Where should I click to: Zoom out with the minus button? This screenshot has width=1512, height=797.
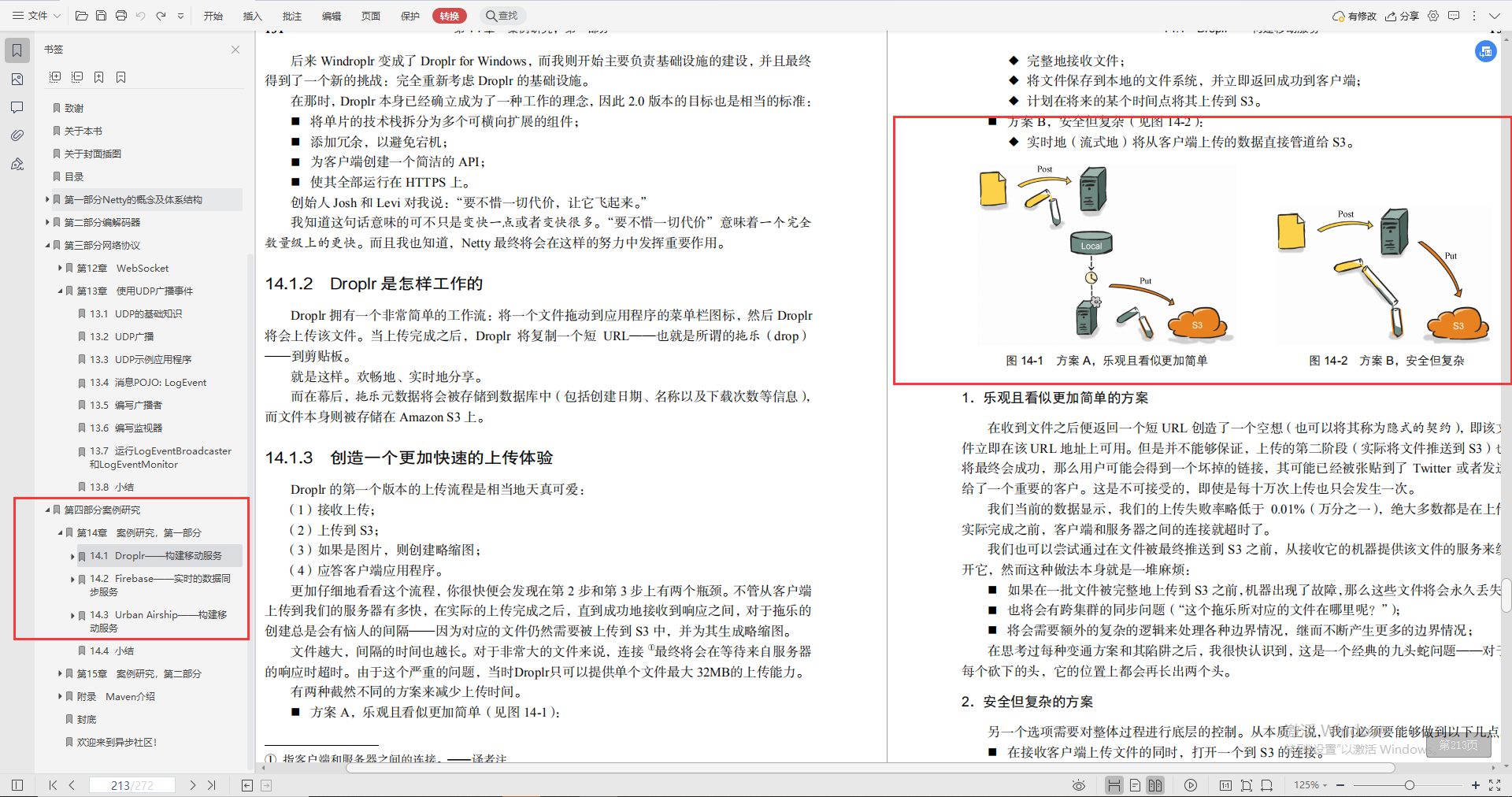(x=1340, y=785)
